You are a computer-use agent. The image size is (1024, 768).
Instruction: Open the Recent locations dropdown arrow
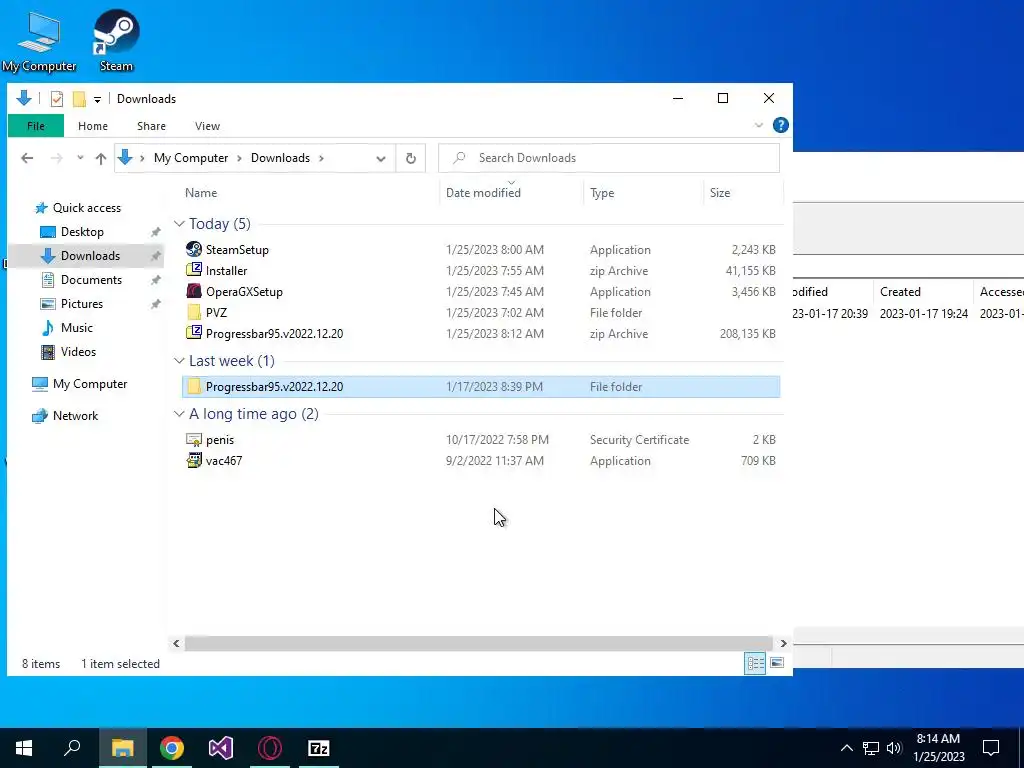pos(80,158)
